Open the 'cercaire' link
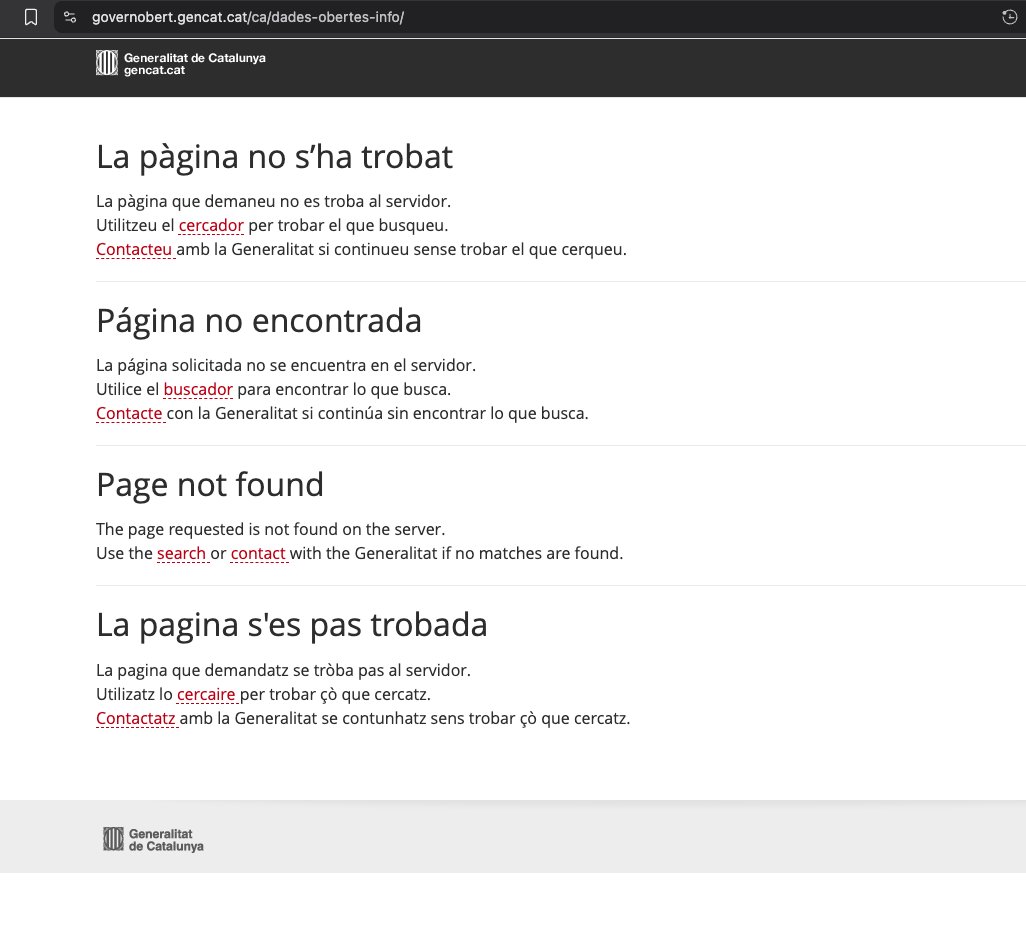Viewport: 1026px width, 930px height. coord(206,694)
